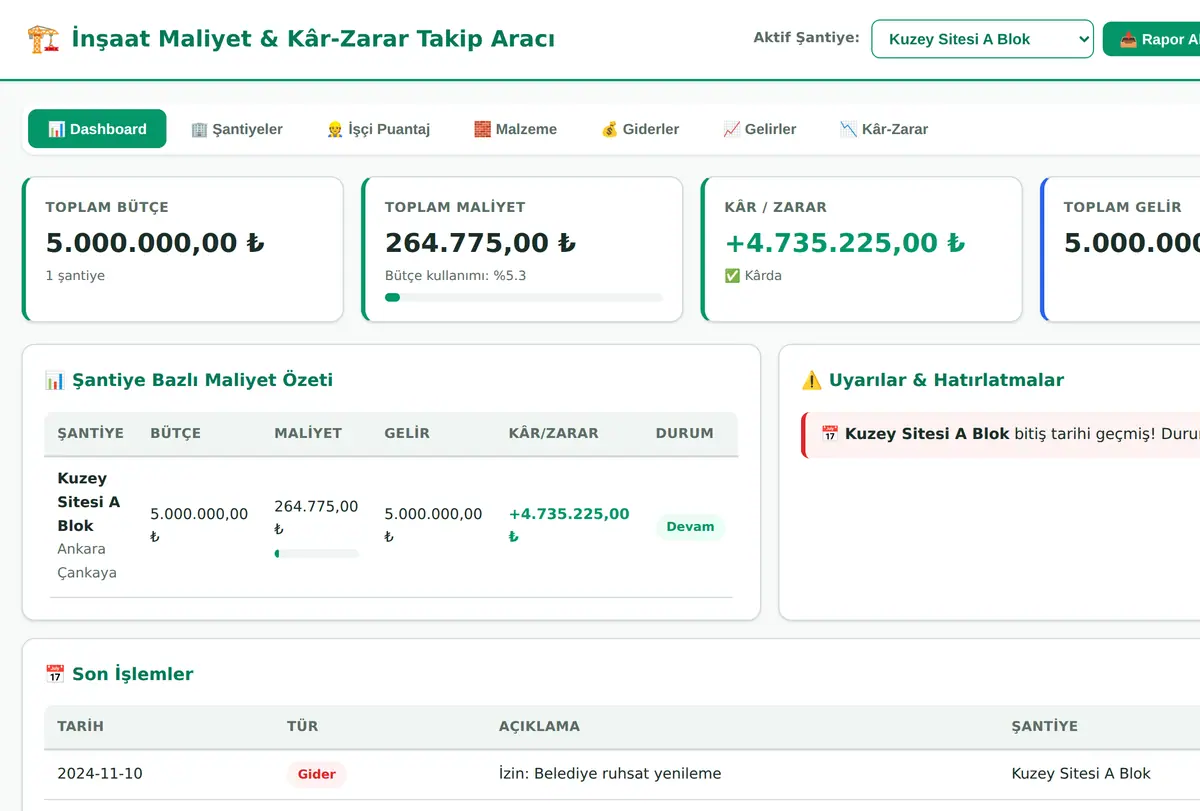The image size is (1200, 811).
Task: Open the Aktif Şantiye dropdown
Action: [x=982, y=39]
